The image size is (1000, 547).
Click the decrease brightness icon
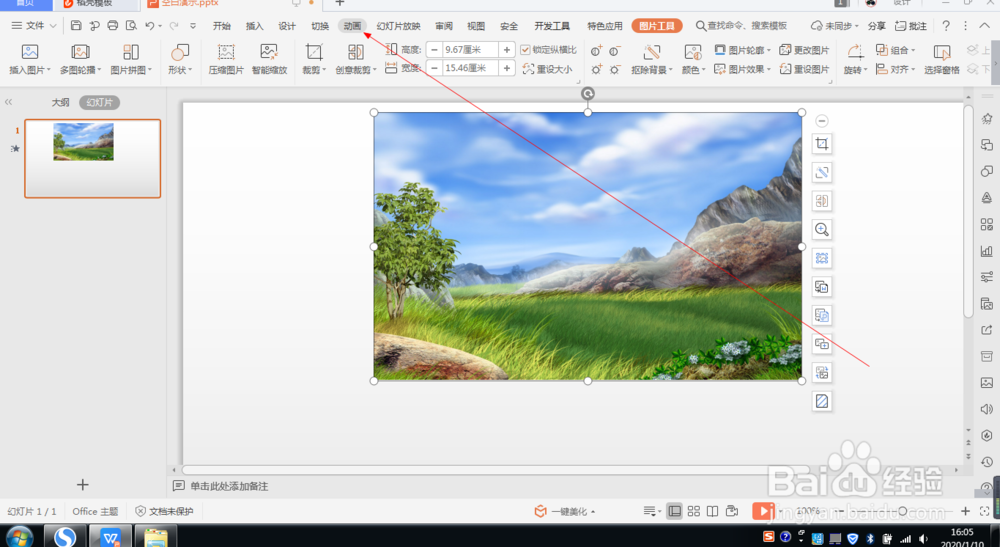click(615, 69)
